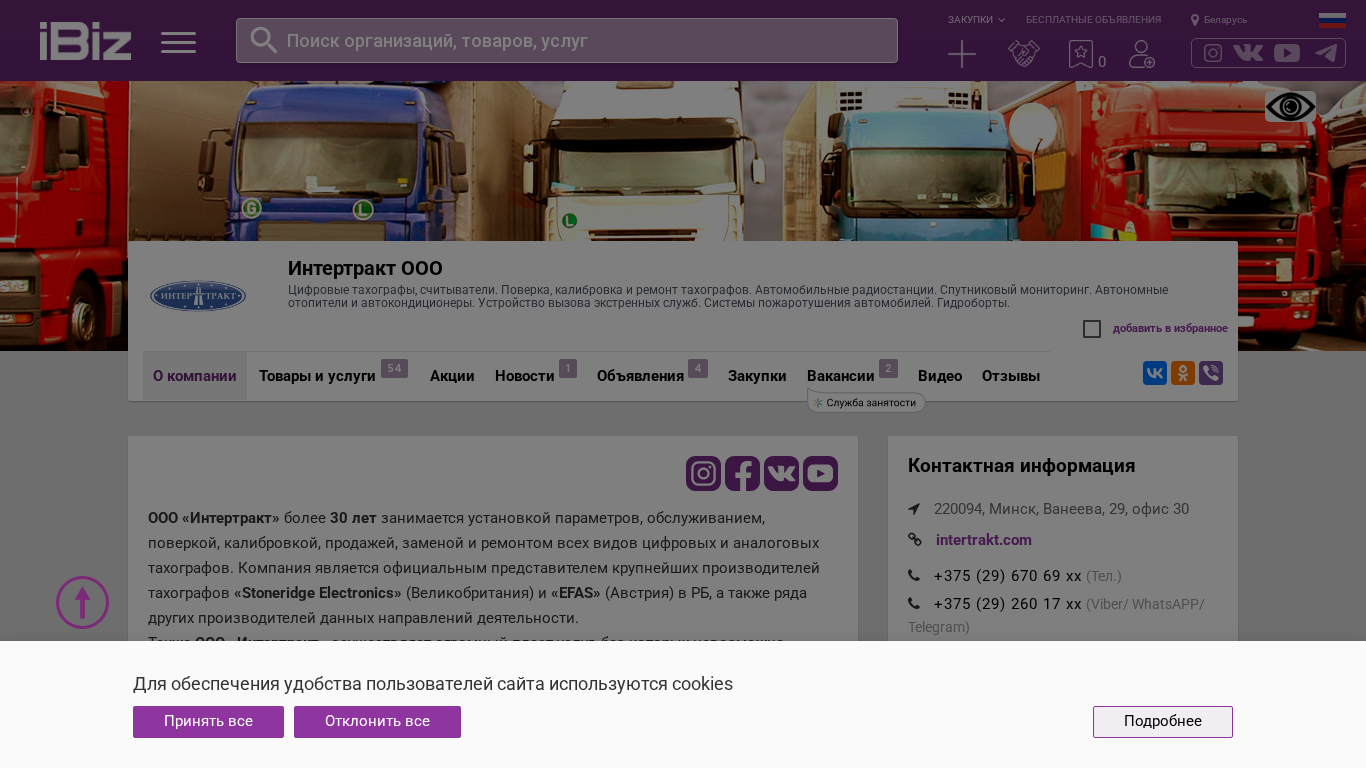Open YouTube from the header bar

point(1287,53)
